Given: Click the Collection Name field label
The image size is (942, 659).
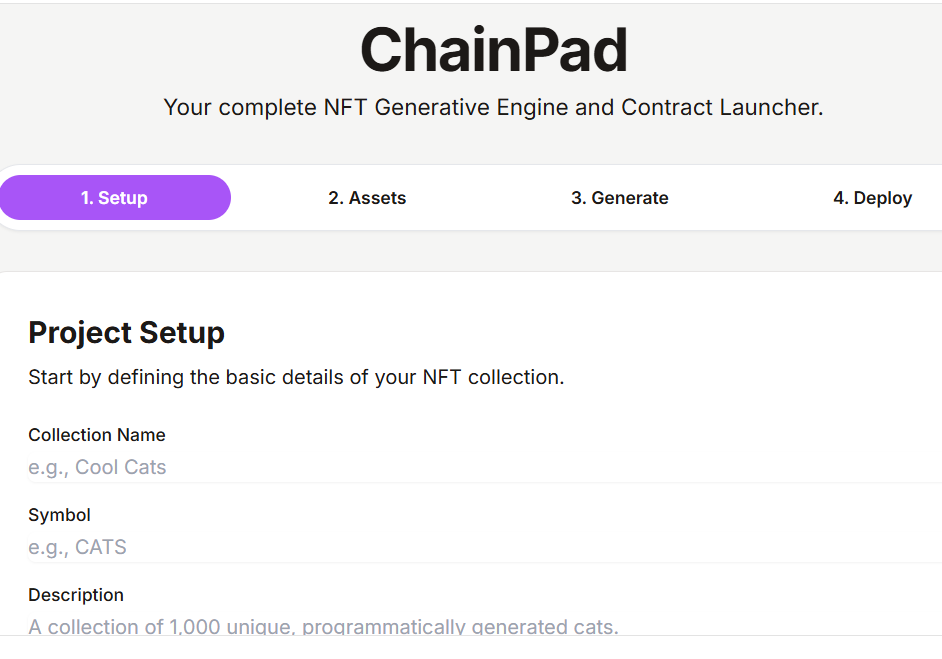Looking at the screenshot, I should [97, 435].
